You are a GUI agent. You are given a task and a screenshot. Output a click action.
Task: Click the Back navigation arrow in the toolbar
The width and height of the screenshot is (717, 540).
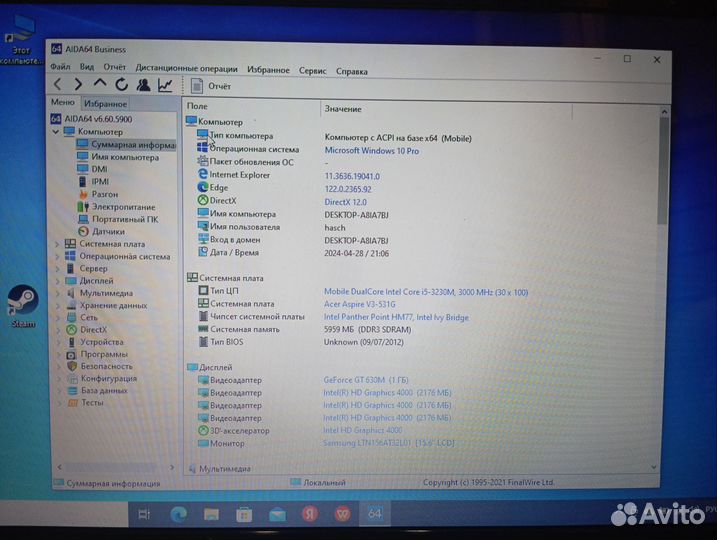point(58,86)
